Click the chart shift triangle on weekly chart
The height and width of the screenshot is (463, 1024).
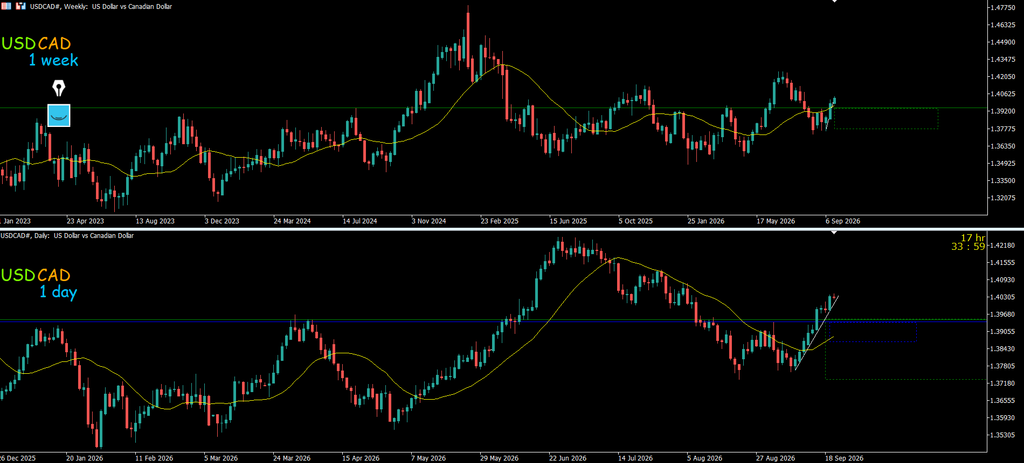[x=833, y=2]
